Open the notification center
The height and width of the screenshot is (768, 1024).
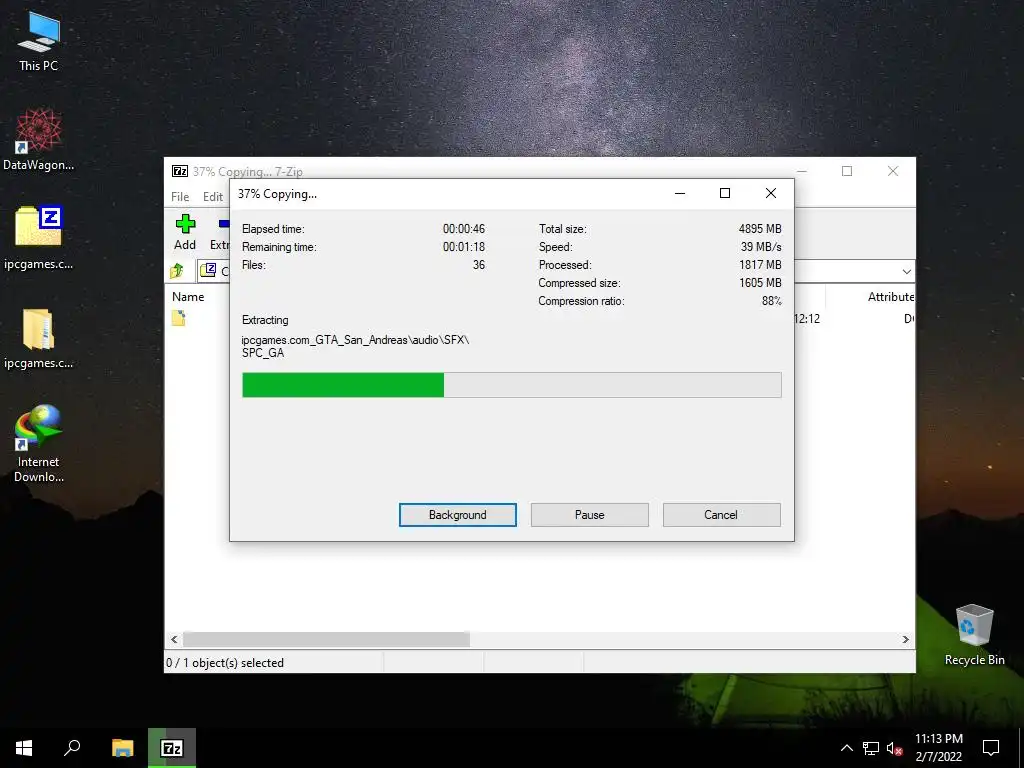(x=991, y=748)
